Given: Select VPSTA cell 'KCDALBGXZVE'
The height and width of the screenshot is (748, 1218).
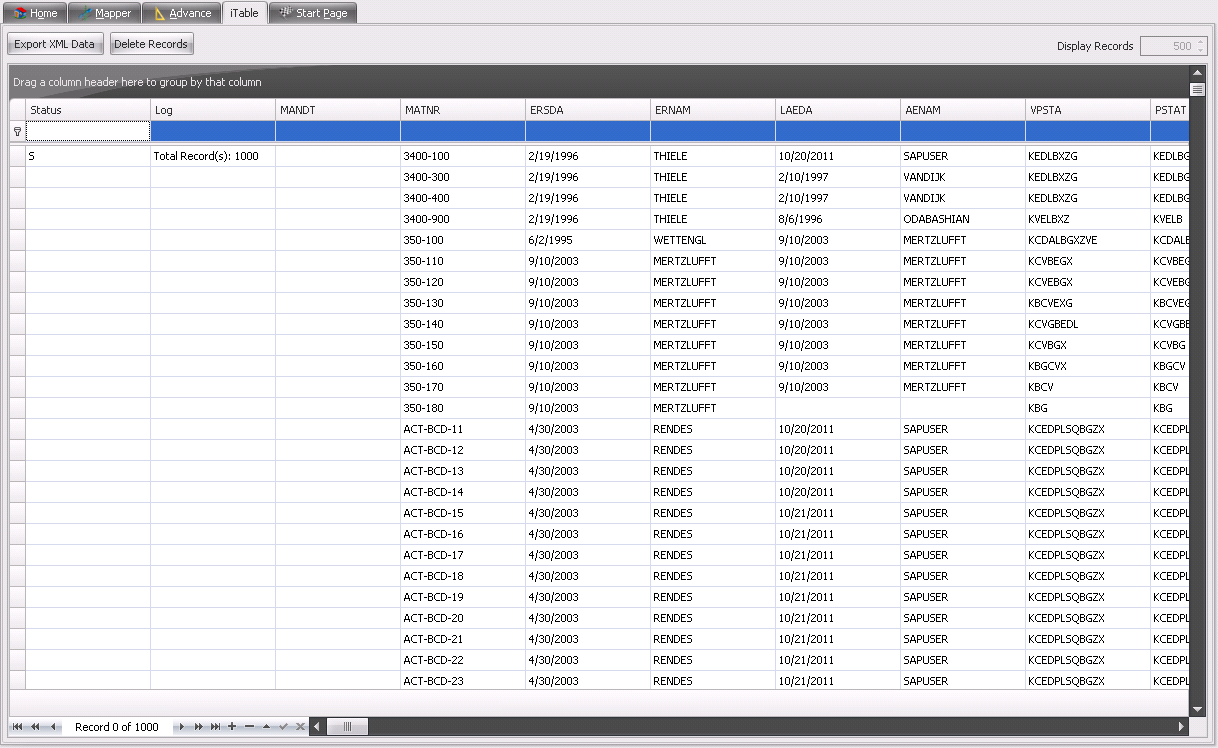Looking at the screenshot, I should [1088, 240].
